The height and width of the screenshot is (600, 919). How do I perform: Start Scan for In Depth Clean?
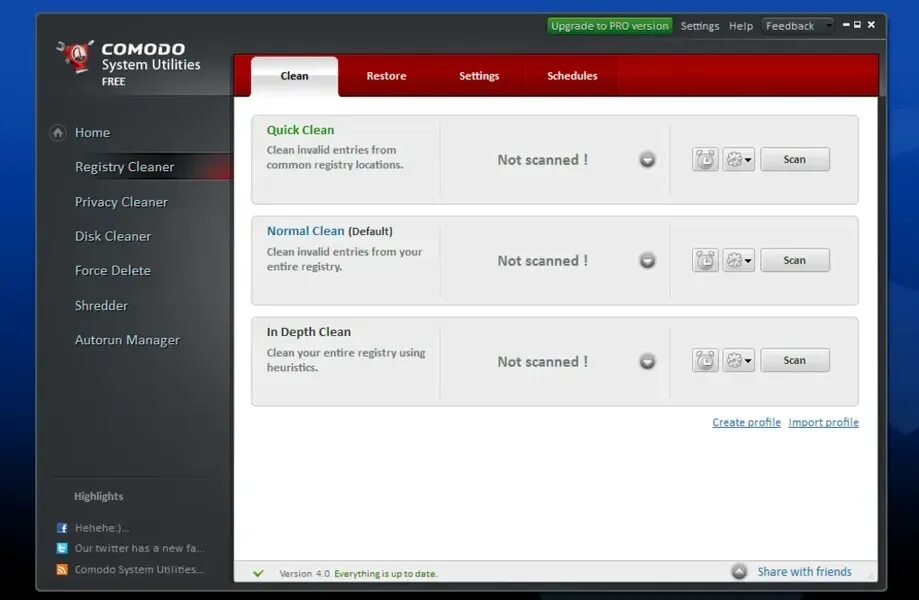pyautogui.click(x=795, y=360)
